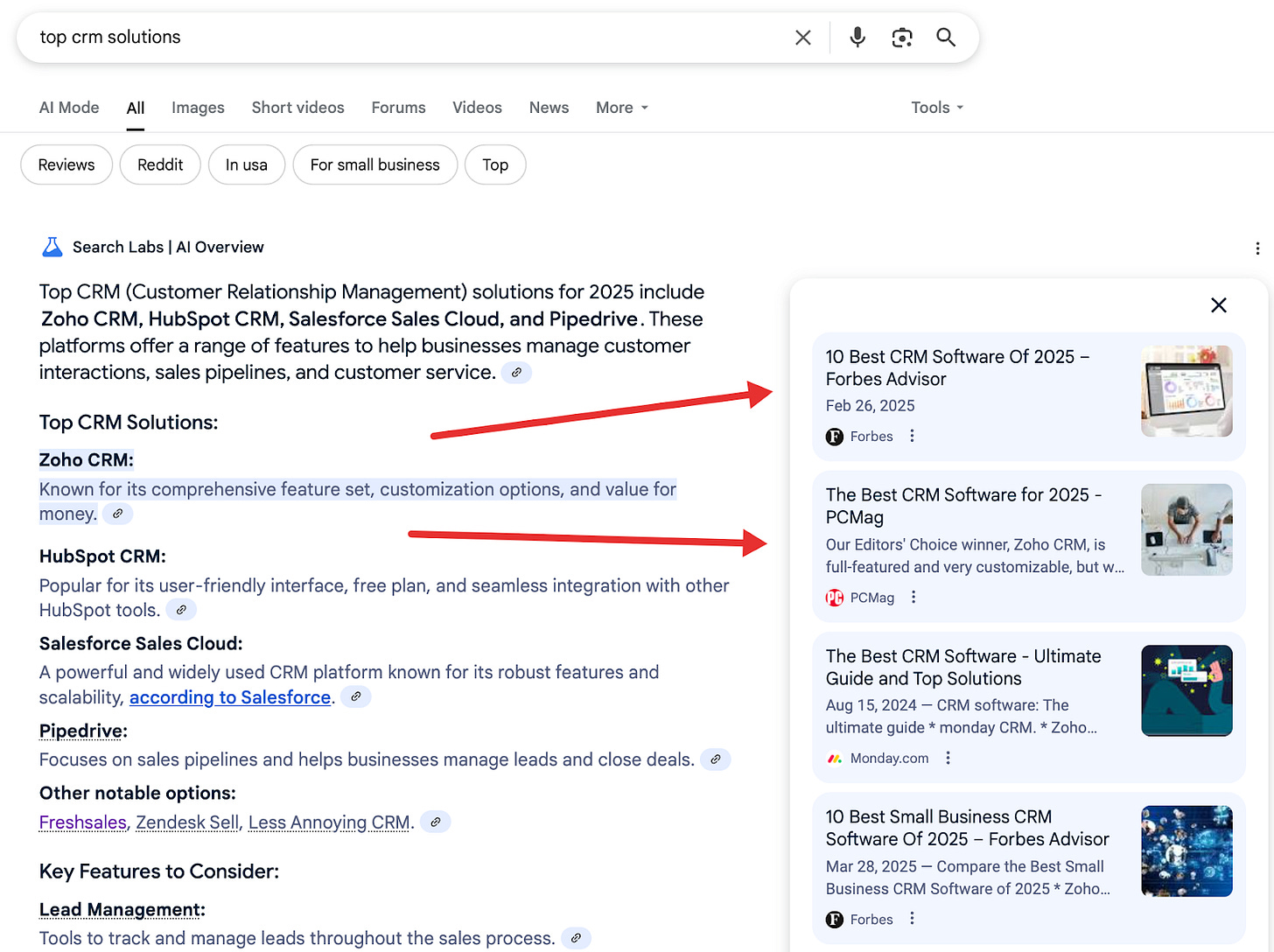The width and height of the screenshot is (1274, 952).
Task: Open three-dot menu on Small Business Forbes card
Action: 912,919
